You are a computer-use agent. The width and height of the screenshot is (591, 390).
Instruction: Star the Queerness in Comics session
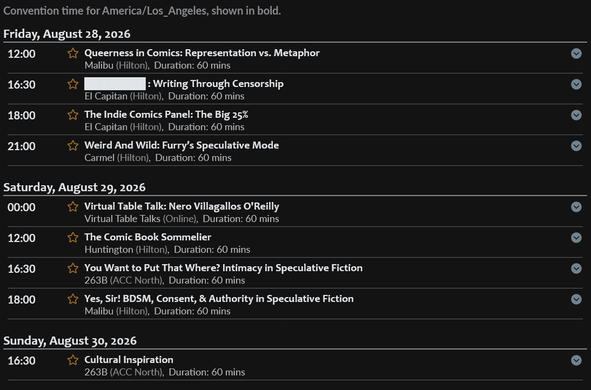[x=73, y=53]
